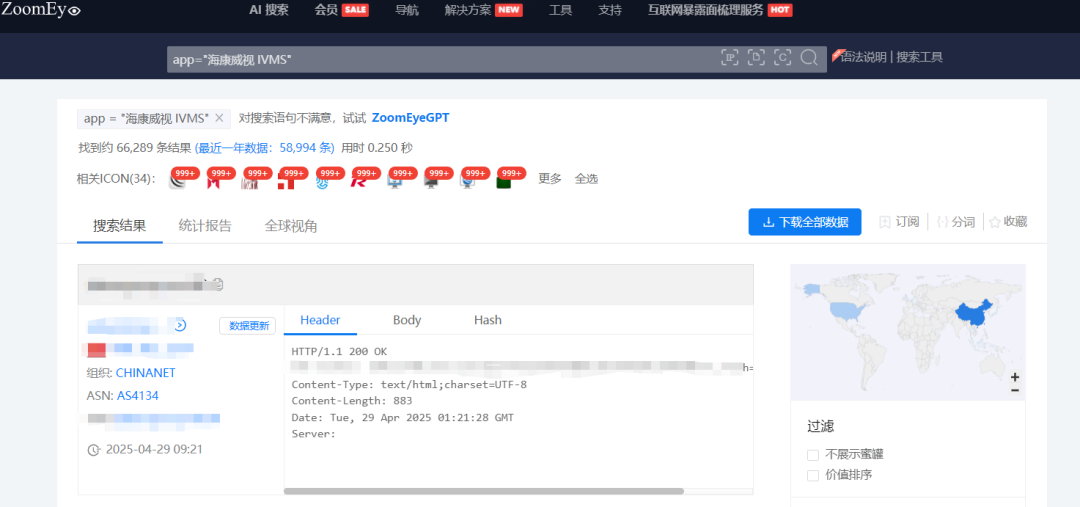
Task: Click the ZoomEye logo
Action: (x=41, y=10)
